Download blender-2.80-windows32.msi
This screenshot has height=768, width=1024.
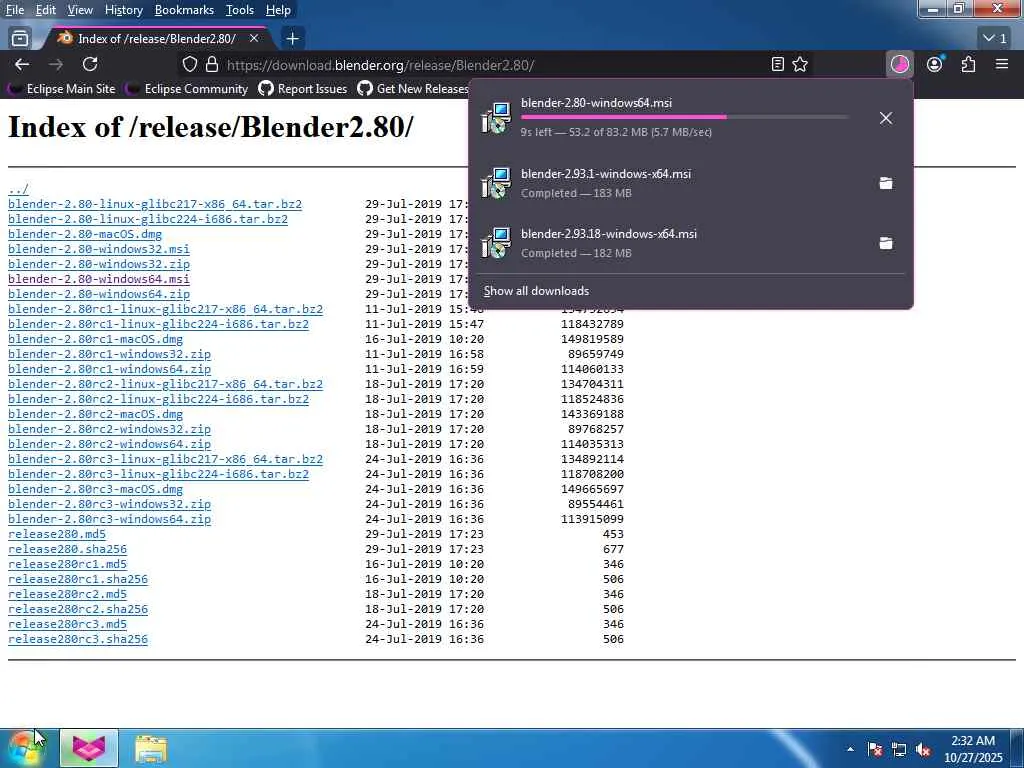(x=99, y=249)
